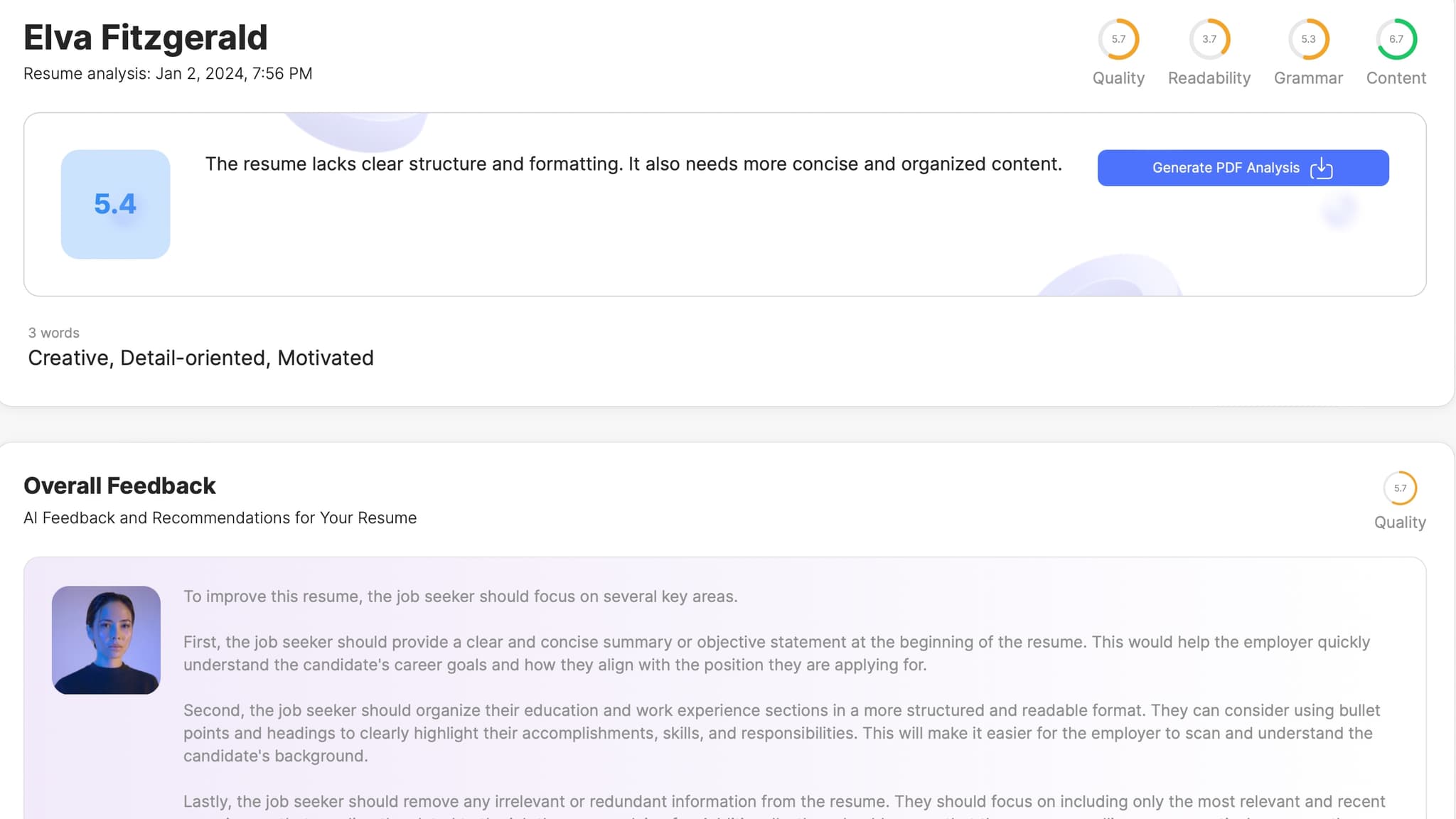Click the resume structure summary sentence
This screenshot has width=1456, height=819.
pos(633,164)
